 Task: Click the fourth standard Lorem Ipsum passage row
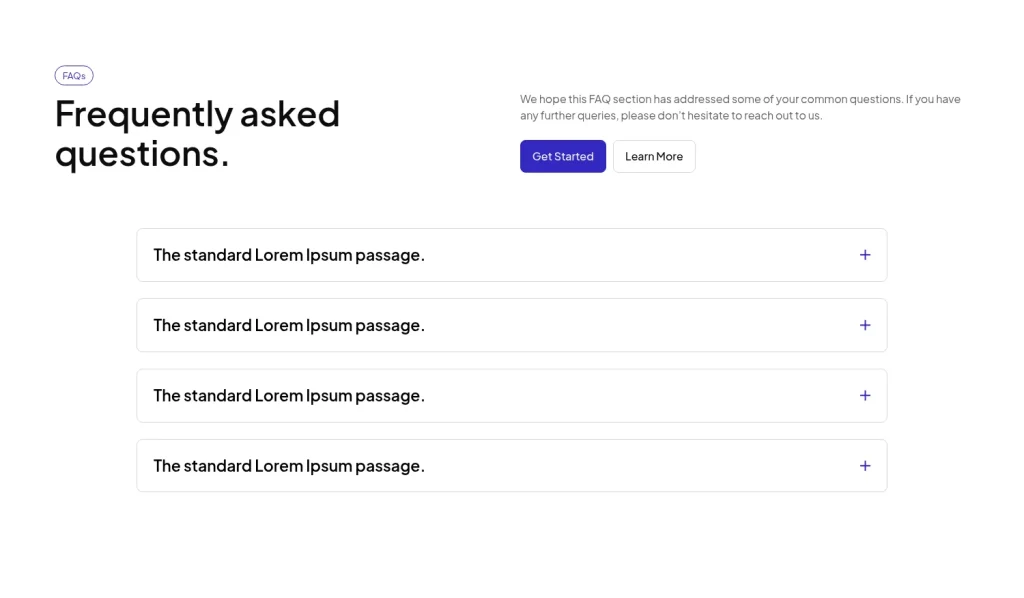click(288, 465)
